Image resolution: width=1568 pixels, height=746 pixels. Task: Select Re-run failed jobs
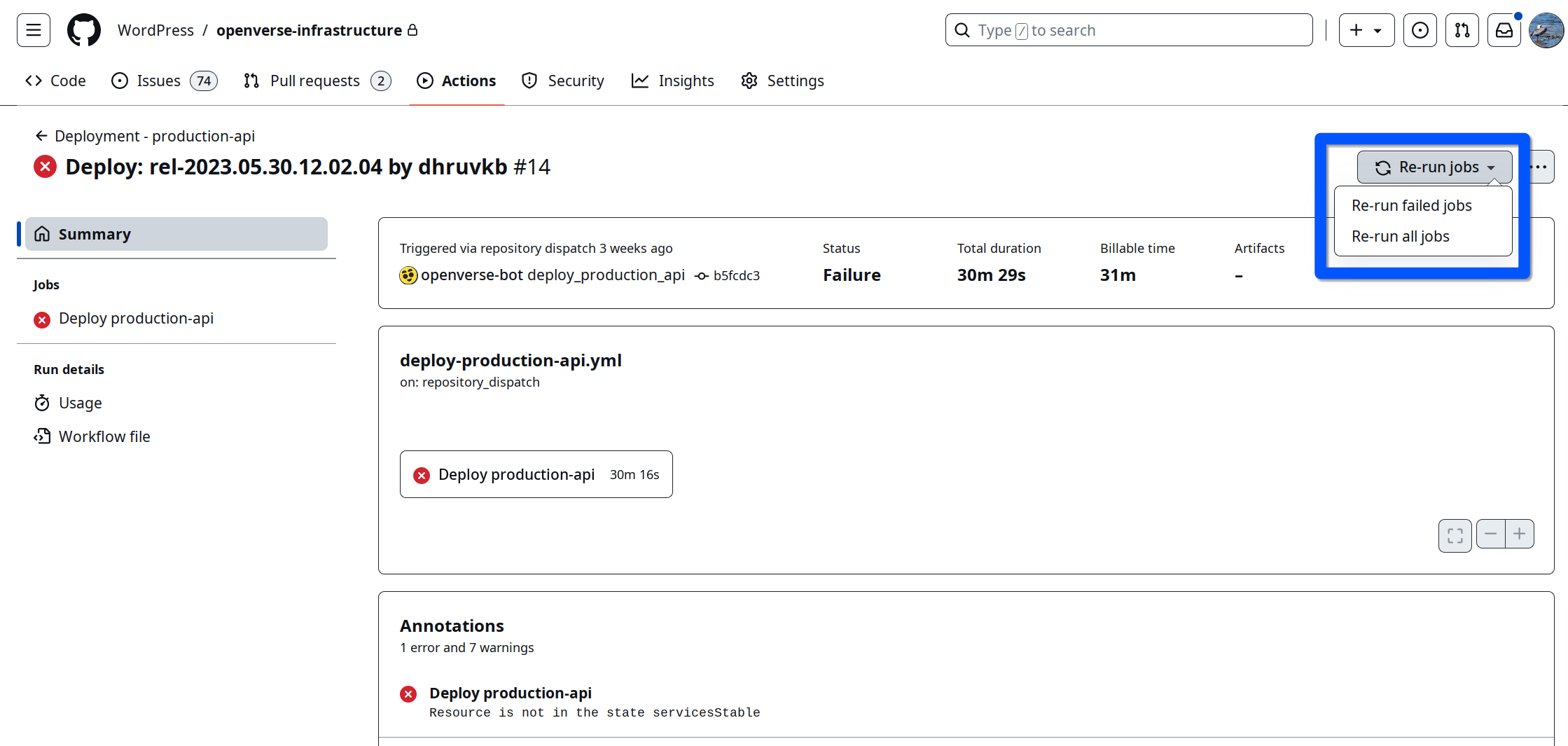click(1412, 205)
